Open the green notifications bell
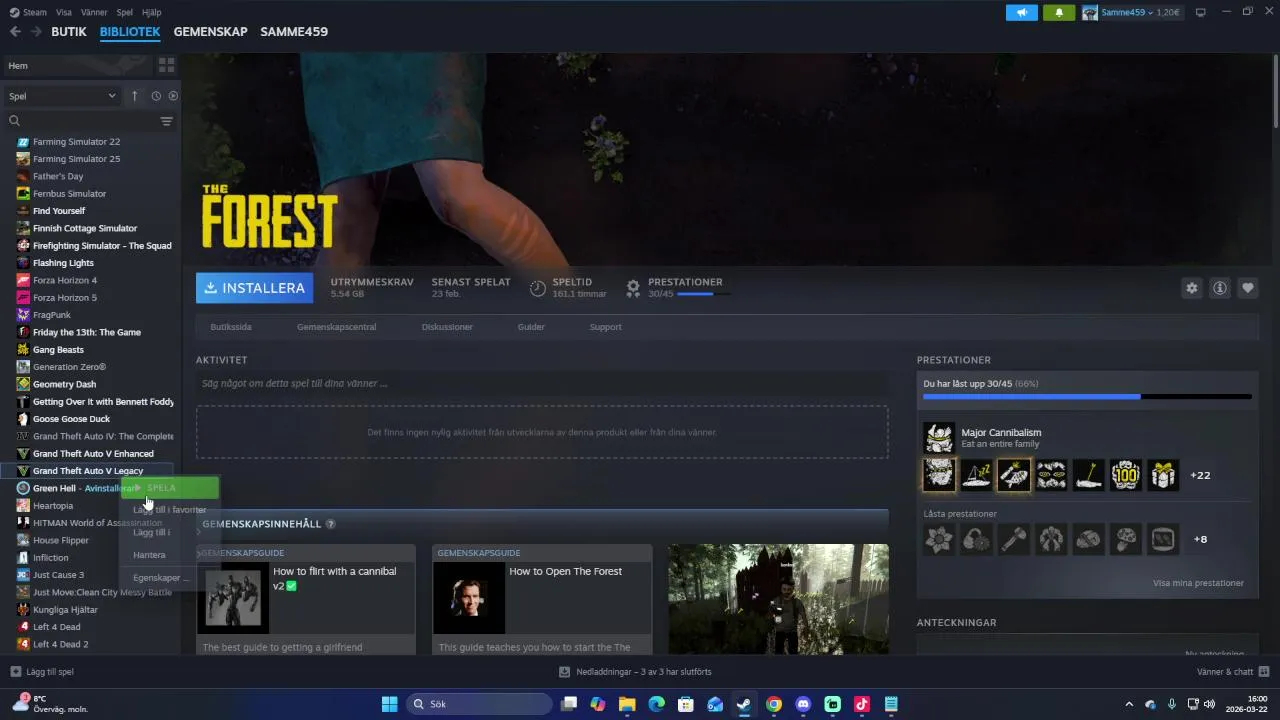 point(1059,12)
